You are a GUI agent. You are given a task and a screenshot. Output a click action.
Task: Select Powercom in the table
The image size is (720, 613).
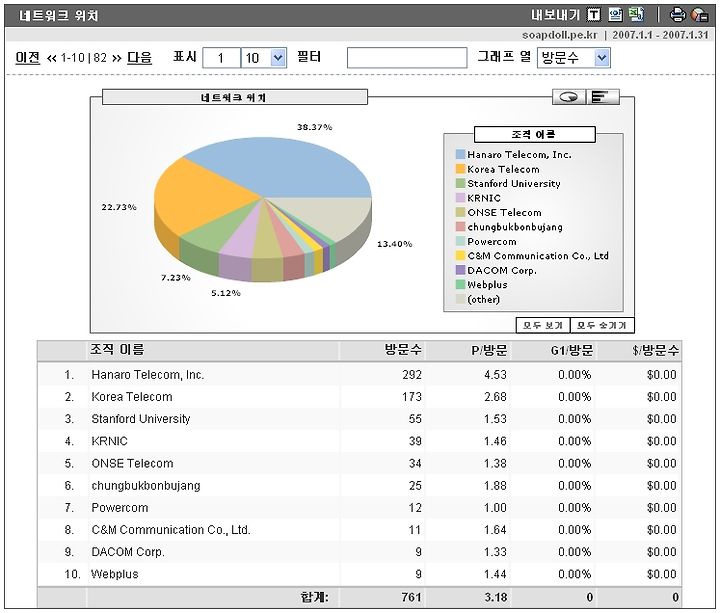tap(120, 508)
